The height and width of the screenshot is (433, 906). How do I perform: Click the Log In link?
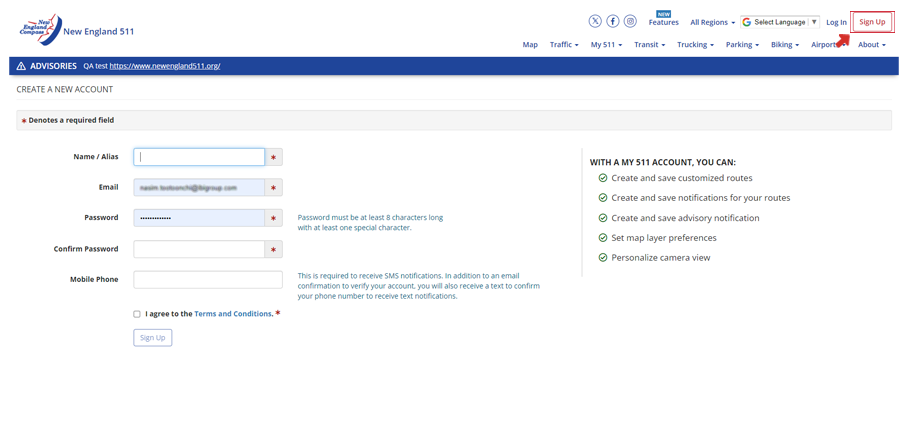pos(836,22)
